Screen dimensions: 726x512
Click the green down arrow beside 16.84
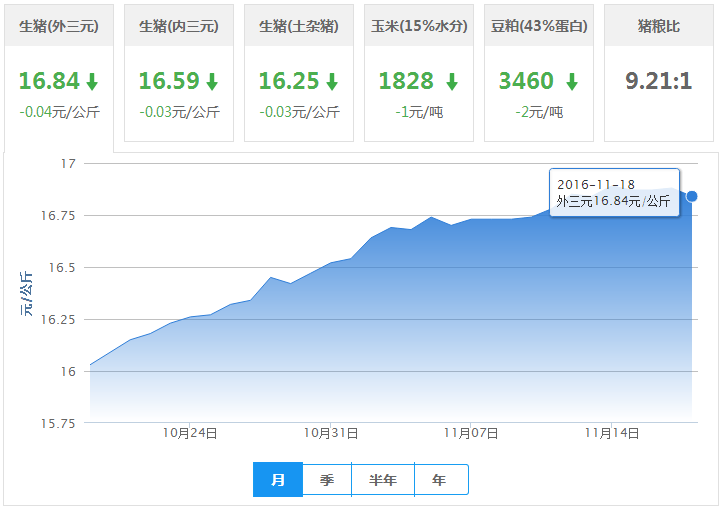pos(92,82)
